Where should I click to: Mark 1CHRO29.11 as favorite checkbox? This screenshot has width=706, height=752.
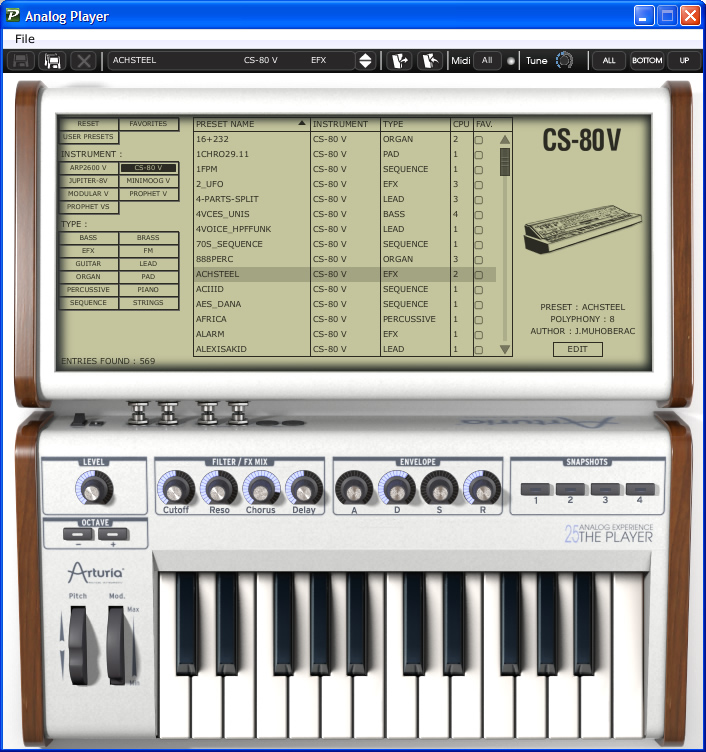(x=479, y=155)
